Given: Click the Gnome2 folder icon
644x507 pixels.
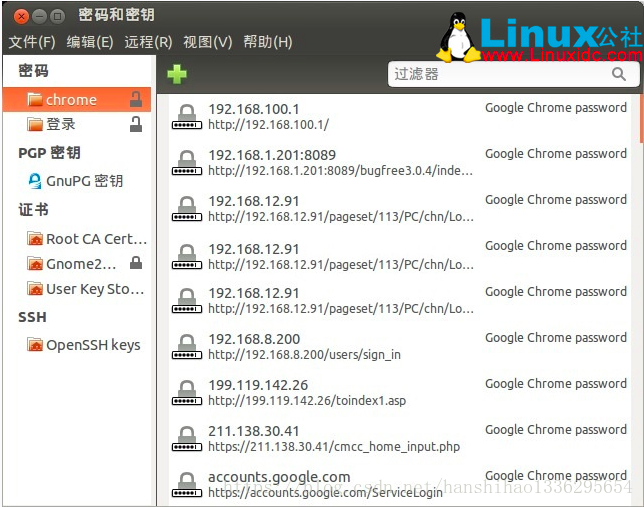Looking at the screenshot, I should tap(35, 263).
